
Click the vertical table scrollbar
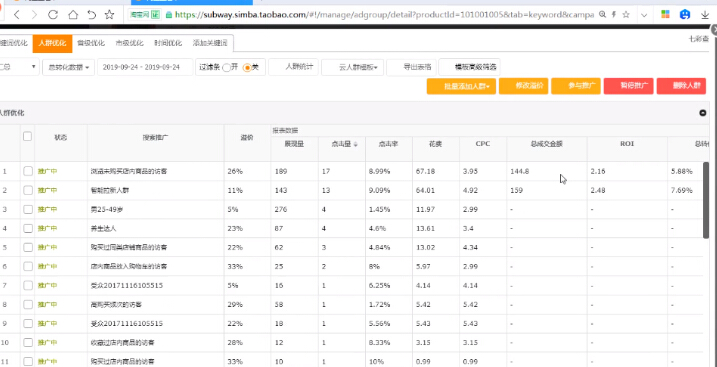click(706, 200)
